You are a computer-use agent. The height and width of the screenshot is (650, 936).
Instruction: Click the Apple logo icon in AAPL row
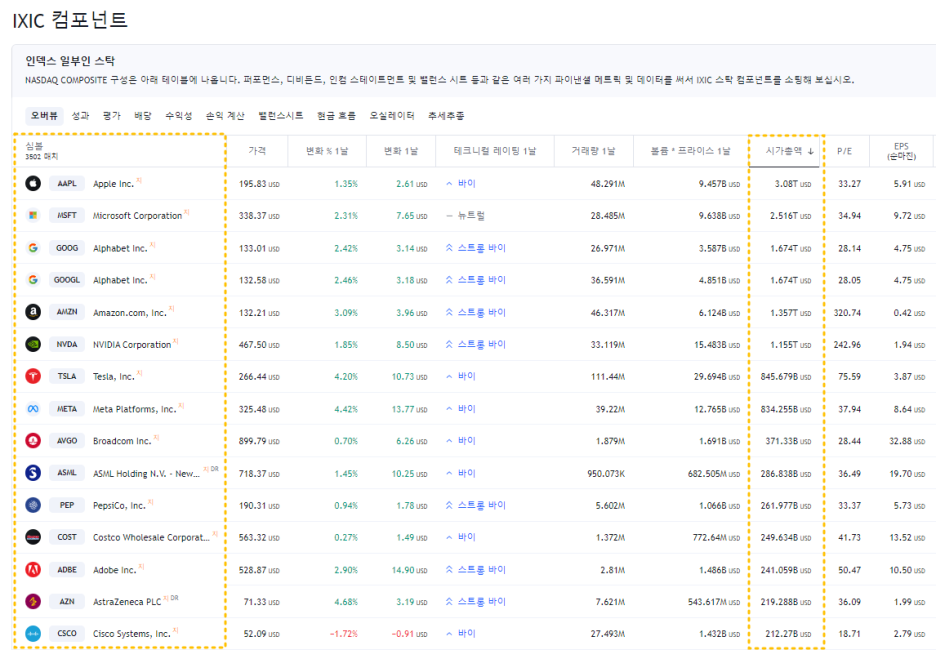pos(33,183)
